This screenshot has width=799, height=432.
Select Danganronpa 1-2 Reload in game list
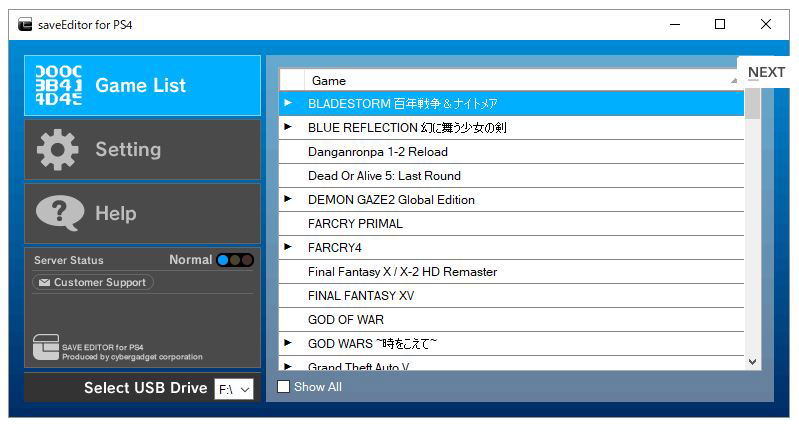point(377,152)
